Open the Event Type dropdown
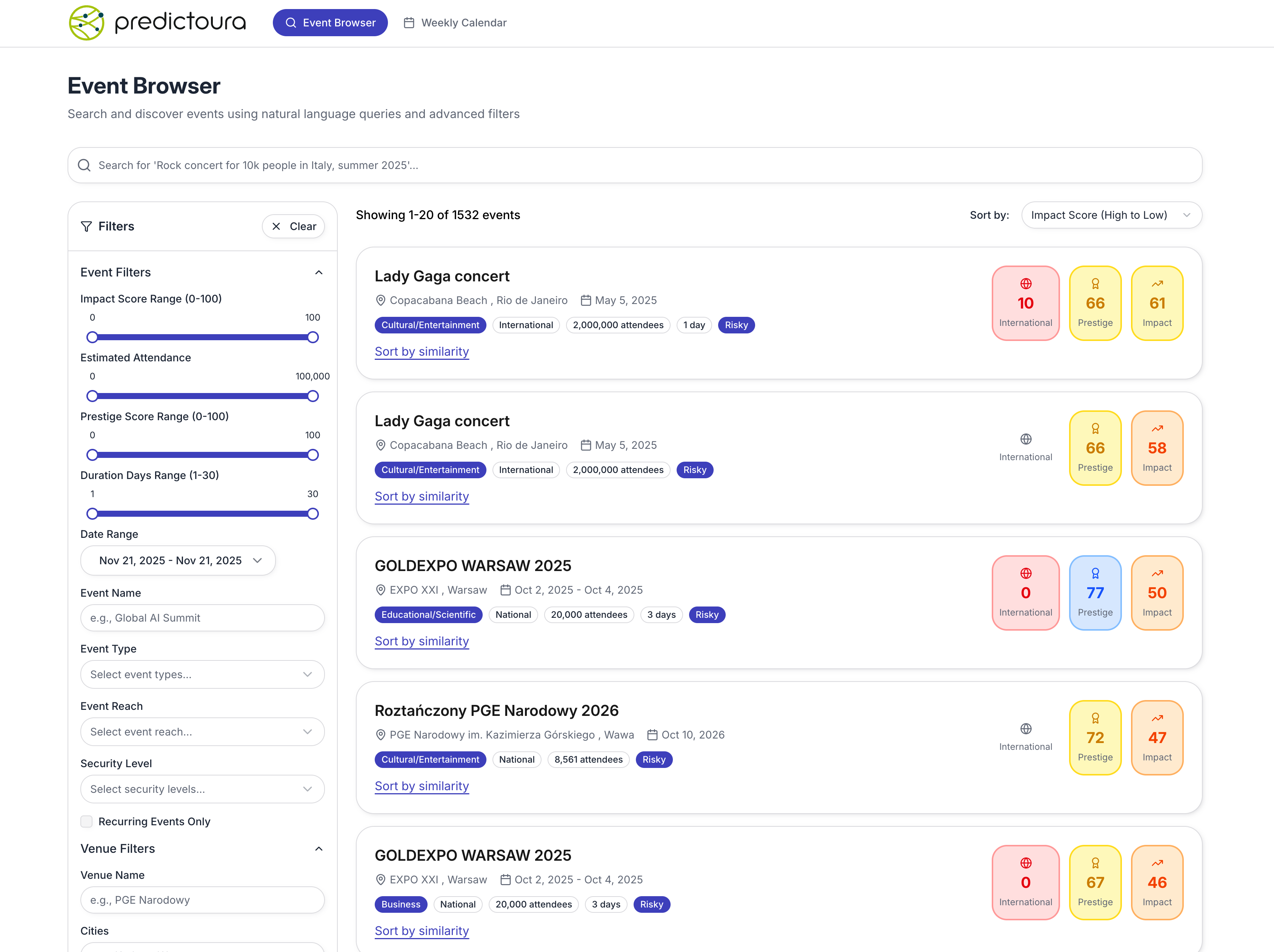This screenshot has height=952, width=1274. (x=202, y=674)
